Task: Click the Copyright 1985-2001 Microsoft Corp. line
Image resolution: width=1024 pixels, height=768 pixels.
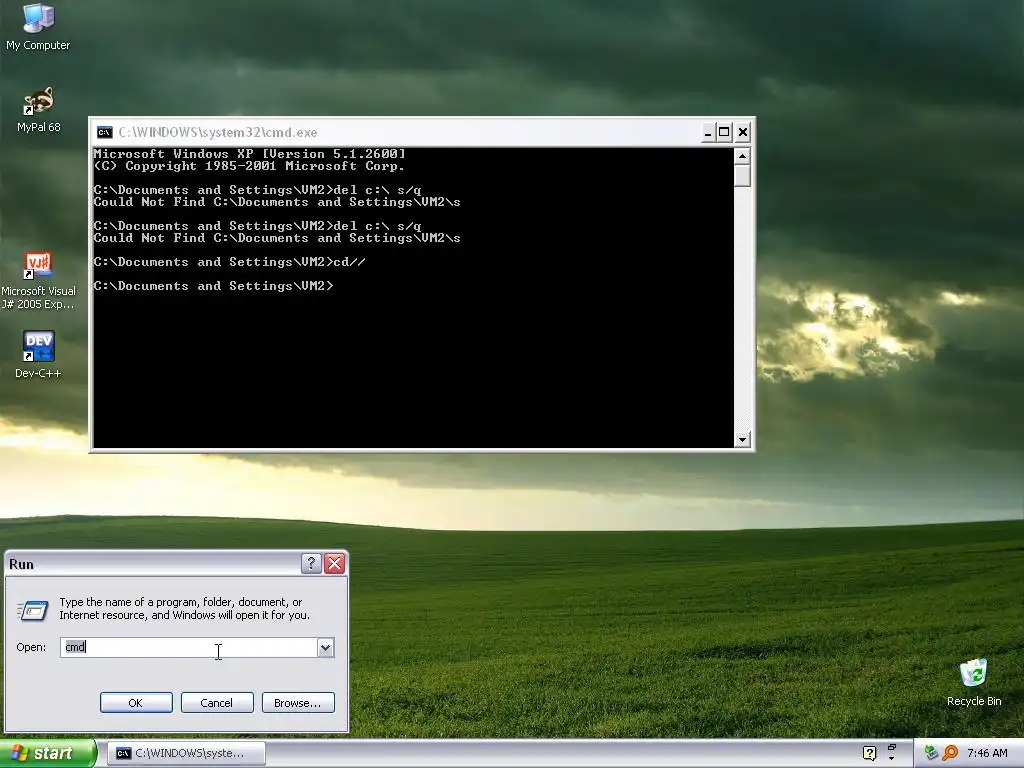Action: [249, 166]
